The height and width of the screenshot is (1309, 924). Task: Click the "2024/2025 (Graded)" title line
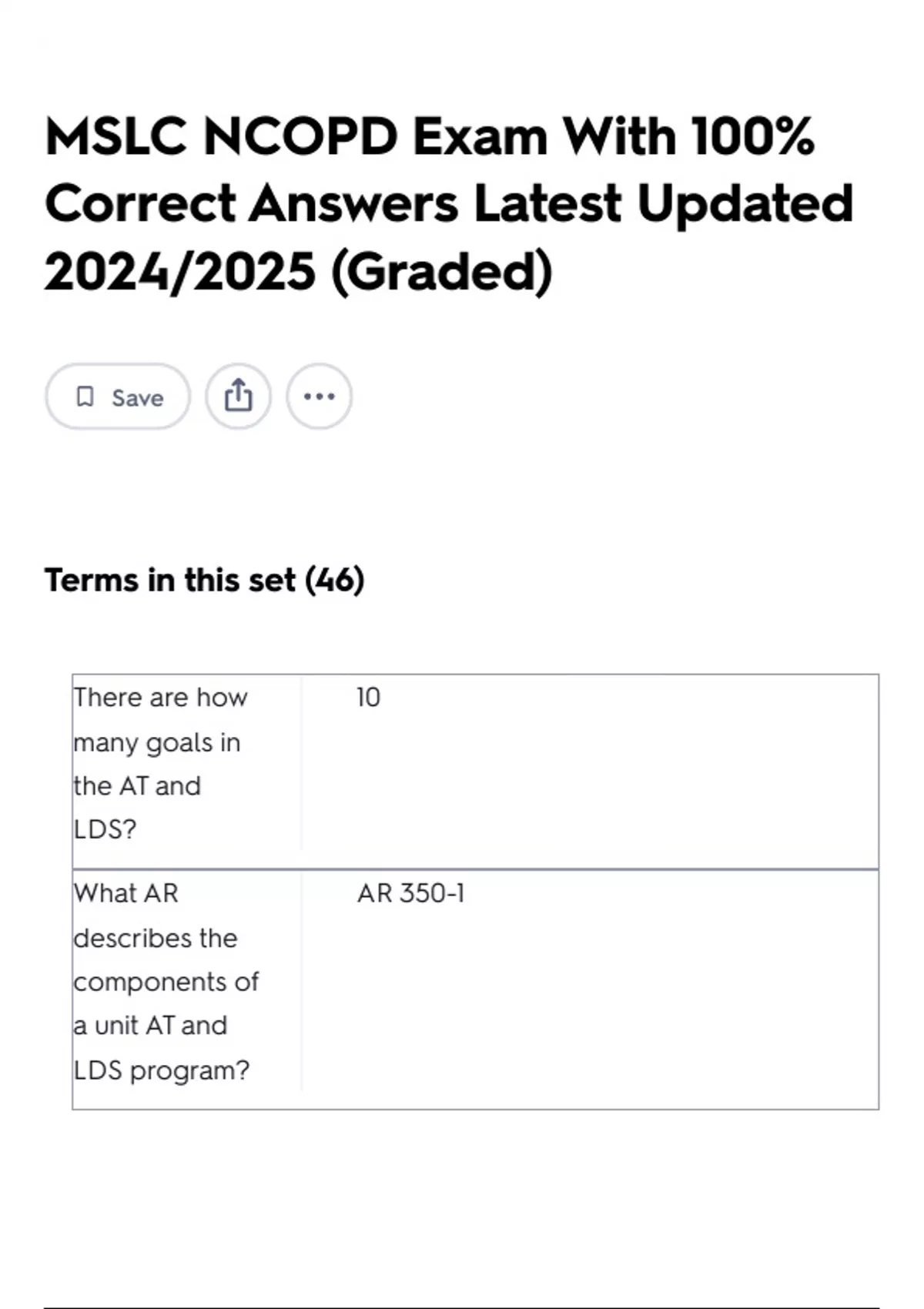[x=298, y=272]
